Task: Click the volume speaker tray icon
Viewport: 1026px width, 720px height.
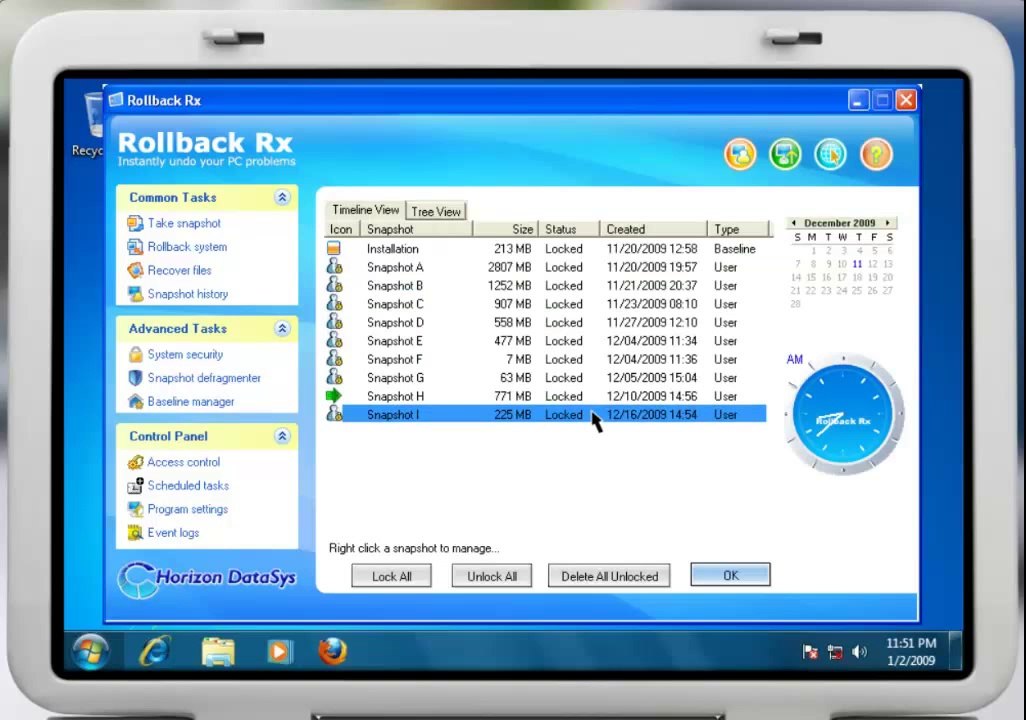Action: (x=859, y=652)
